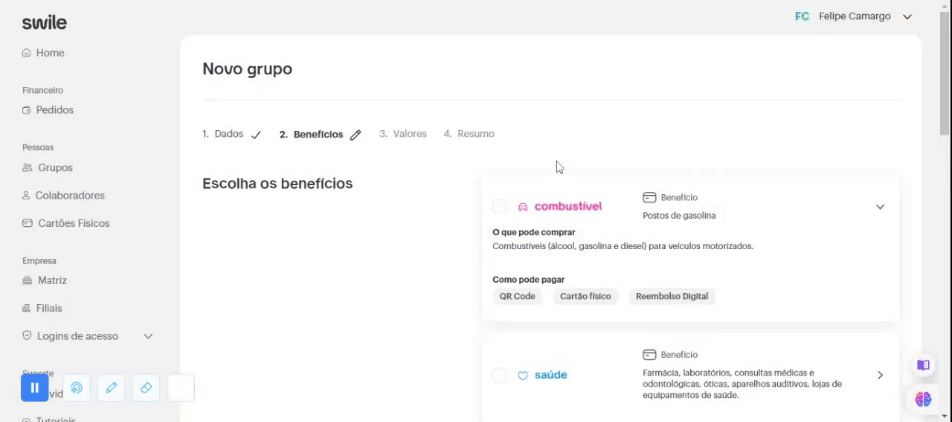Click the QR Code payment tag
The width and height of the screenshot is (952, 422).
517,296
